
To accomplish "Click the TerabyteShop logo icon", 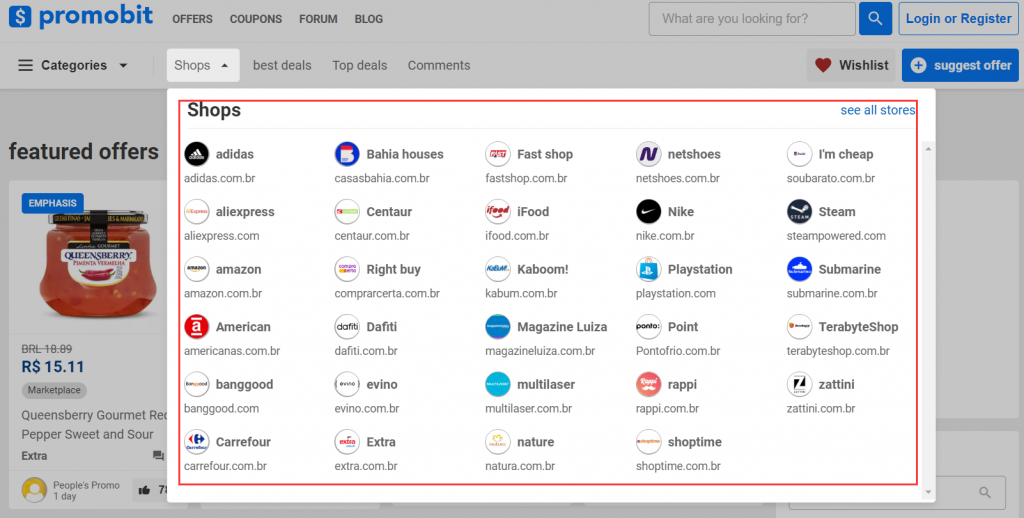I will pos(799,327).
